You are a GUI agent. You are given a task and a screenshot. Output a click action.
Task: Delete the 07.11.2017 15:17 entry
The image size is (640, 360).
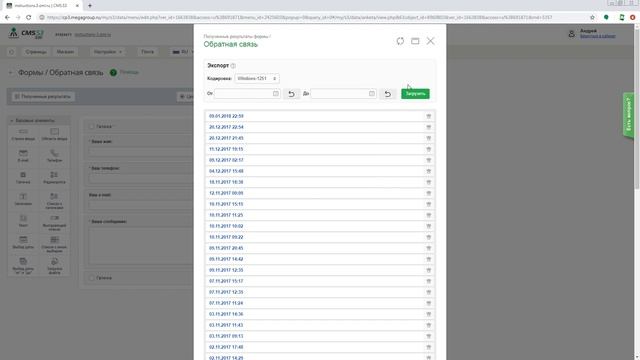pos(429,281)
